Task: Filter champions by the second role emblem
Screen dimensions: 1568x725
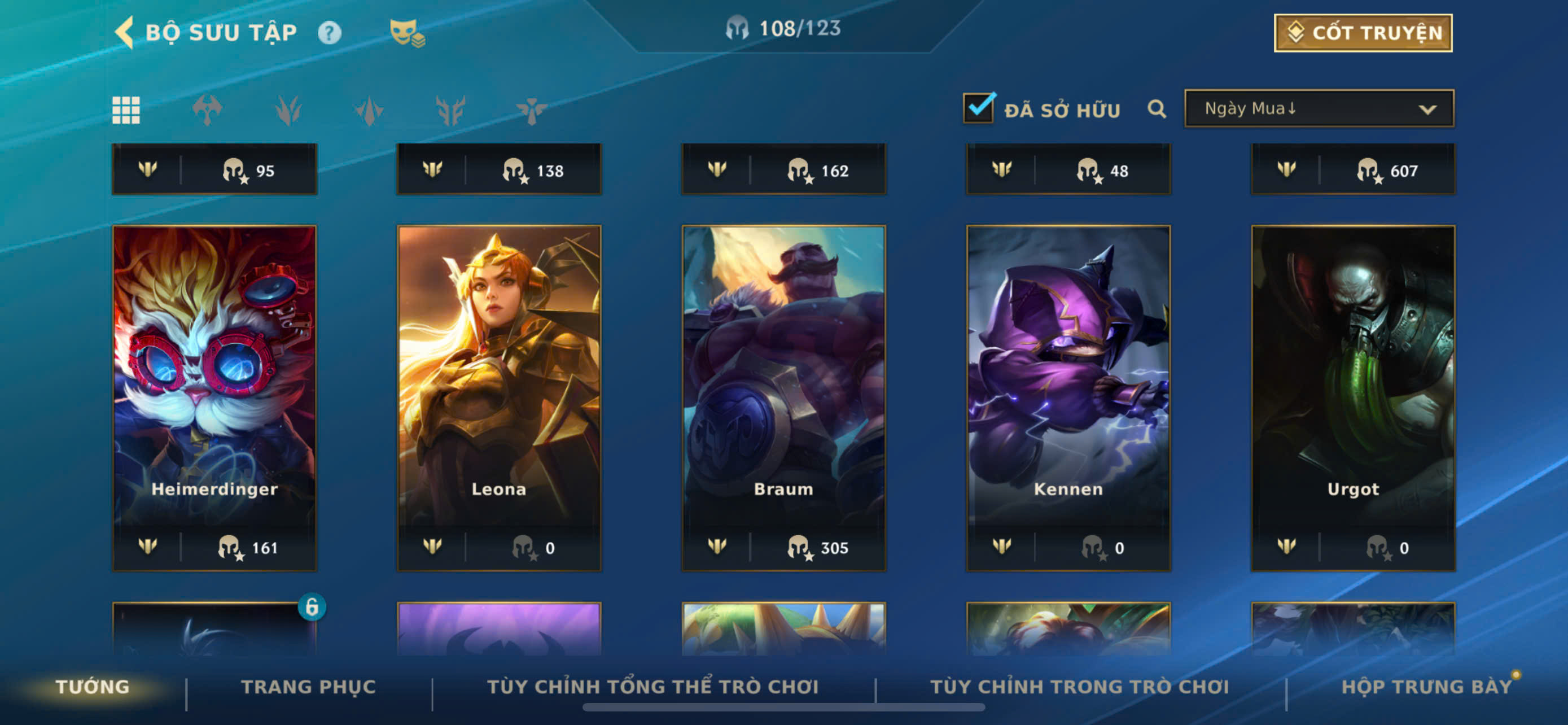Action: [288, 110]
